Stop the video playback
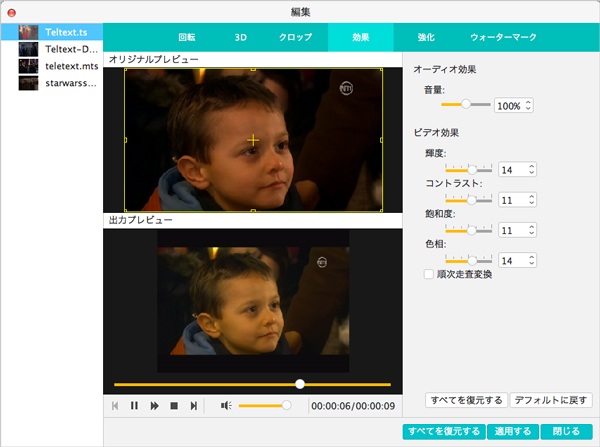Screen dimensions: 600x447 (174, 406)
